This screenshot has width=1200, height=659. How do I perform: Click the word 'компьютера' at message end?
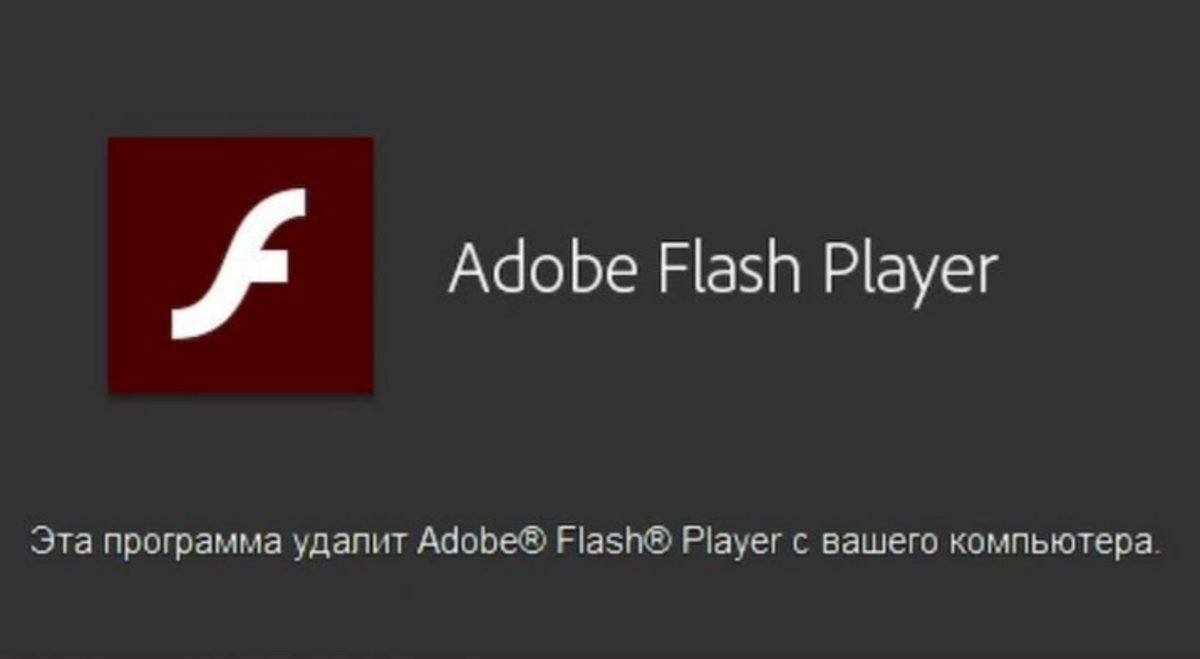[1053, 546]
